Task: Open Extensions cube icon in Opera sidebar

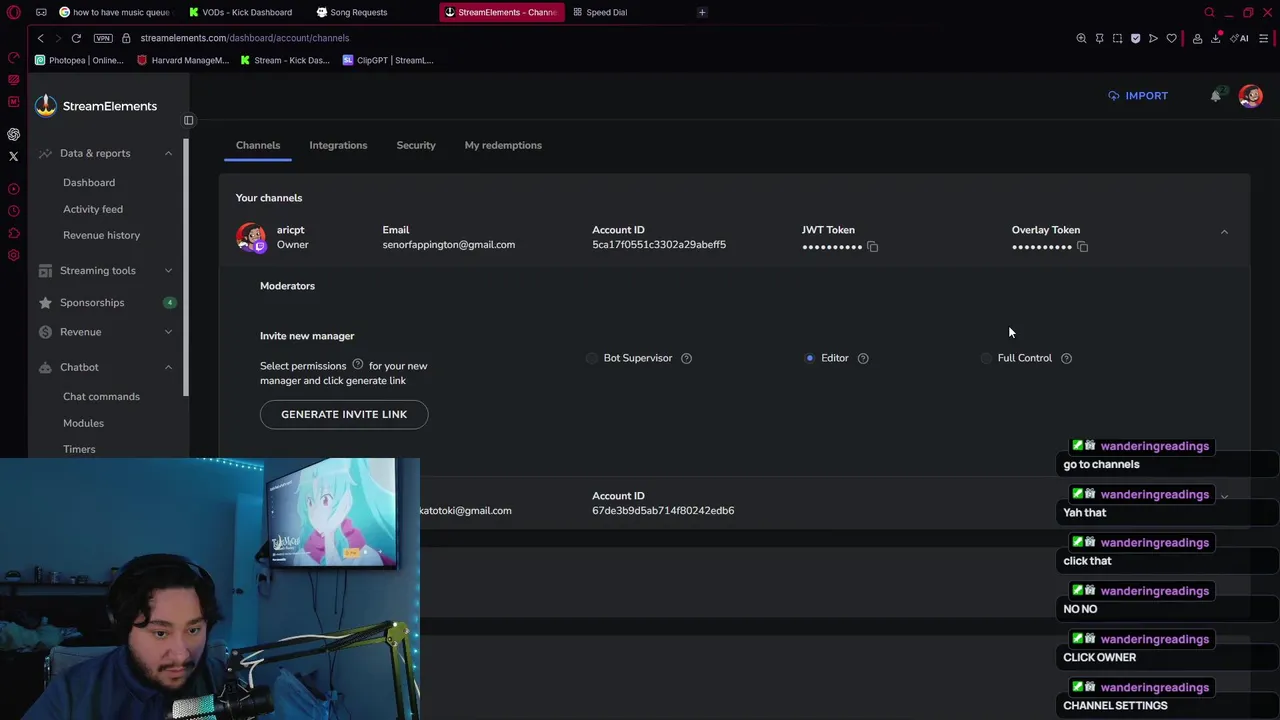Action: tap(14, 233)
